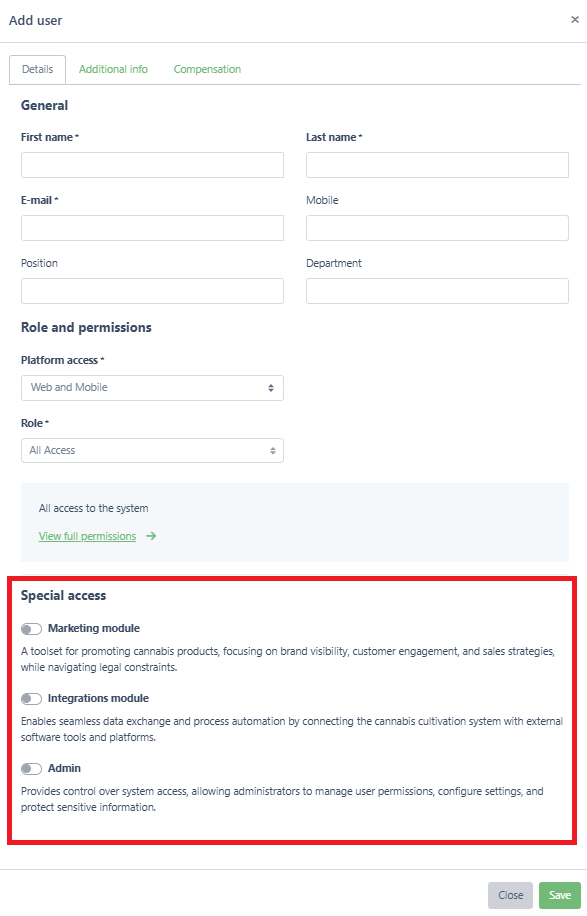Image resolution: width=587 pixels, height=916 pixels.
Task: Click the green Save button
Action: click(560, 895)
